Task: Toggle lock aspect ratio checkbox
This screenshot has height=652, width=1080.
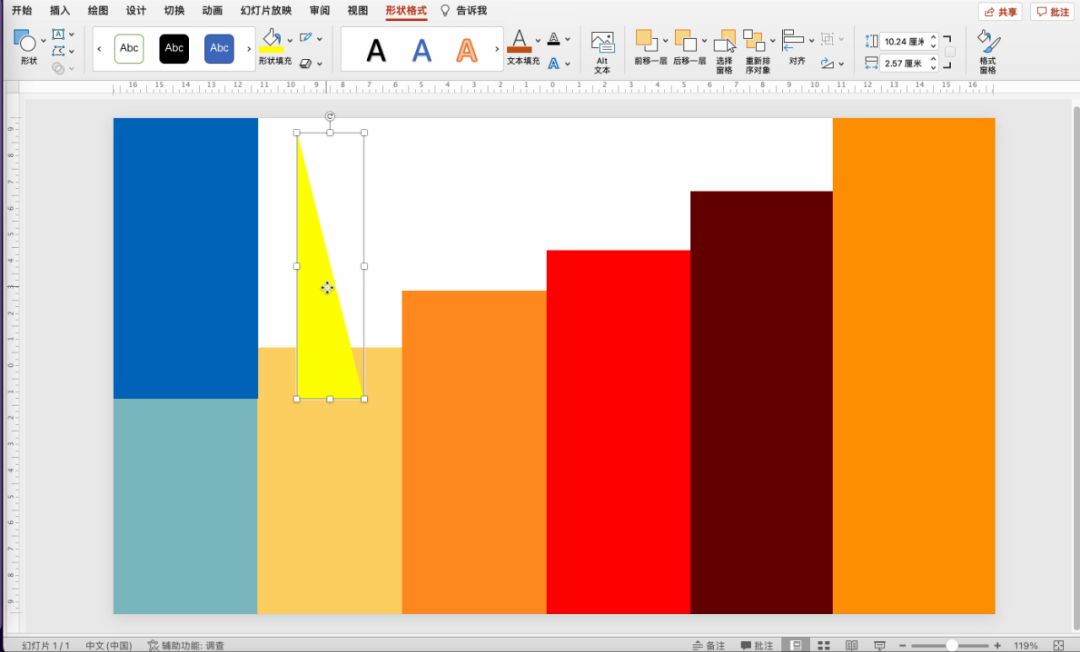Action: (x=951, y=52)
